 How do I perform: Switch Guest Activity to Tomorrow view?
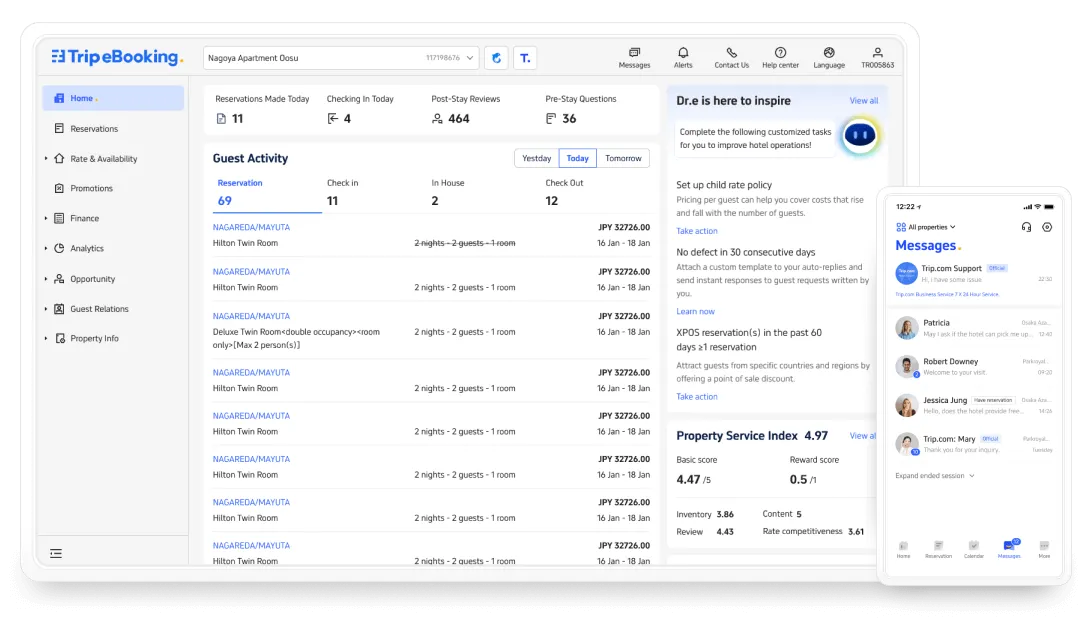tap(623, 157)
